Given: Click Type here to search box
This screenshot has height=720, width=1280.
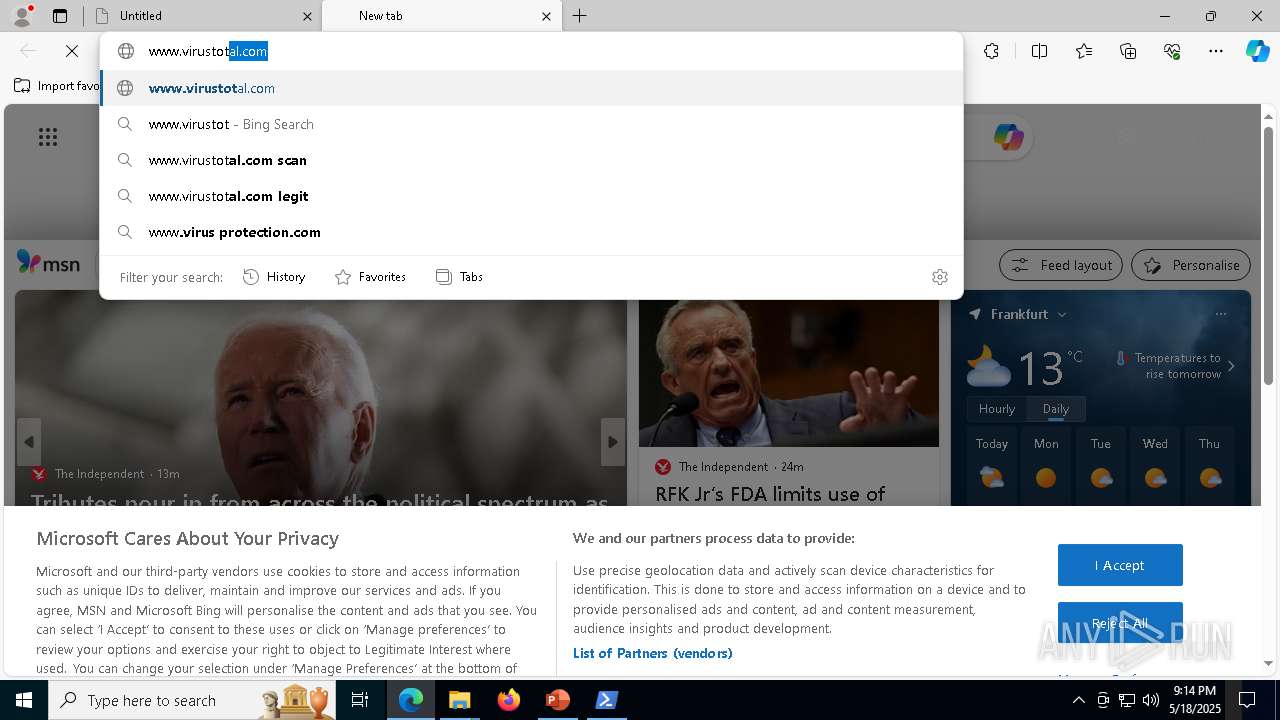Looking at the screenshot, I should click(x=192, y=700).
